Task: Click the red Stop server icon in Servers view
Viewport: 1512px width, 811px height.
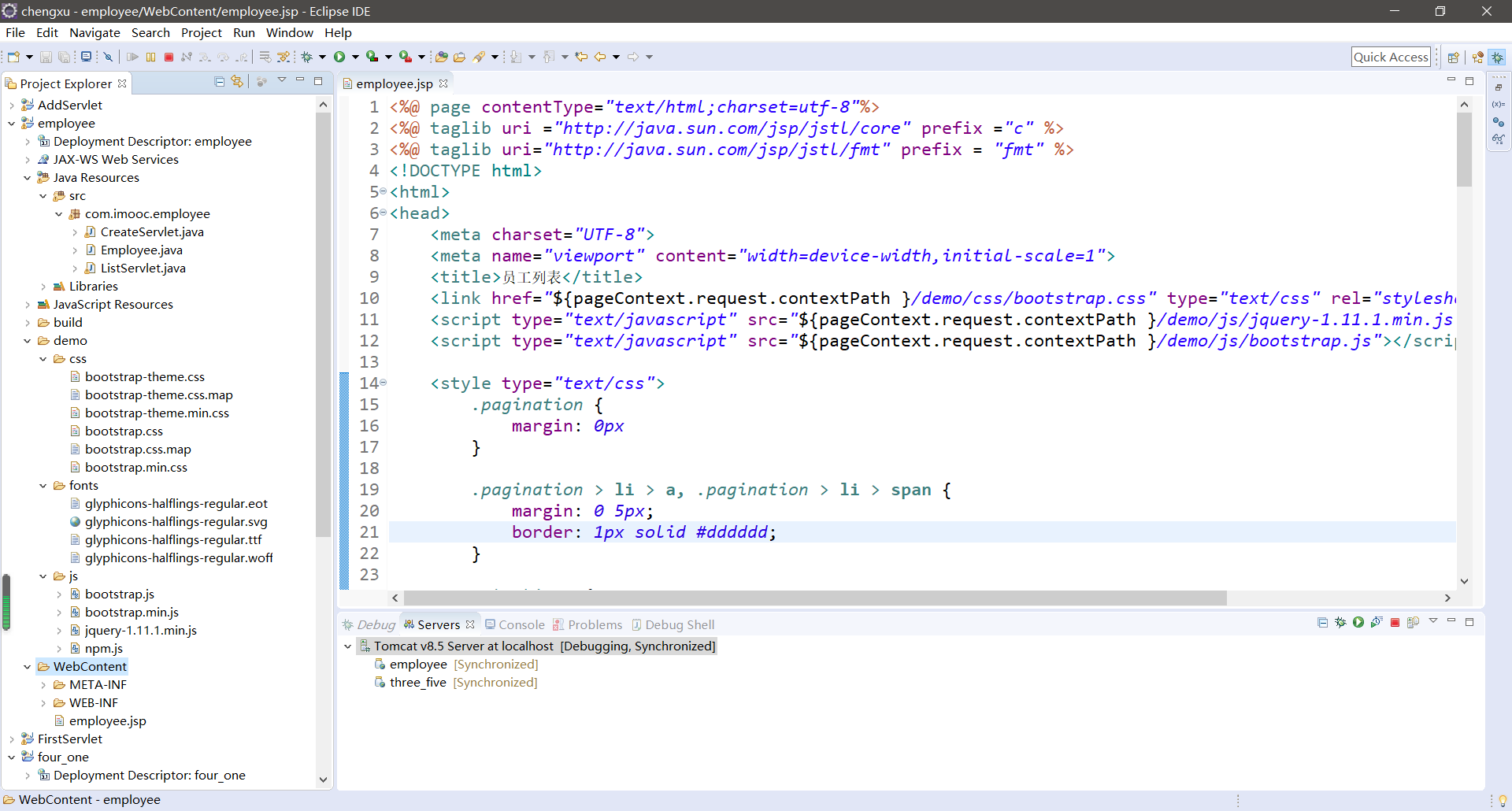Action: [1395, 622]
